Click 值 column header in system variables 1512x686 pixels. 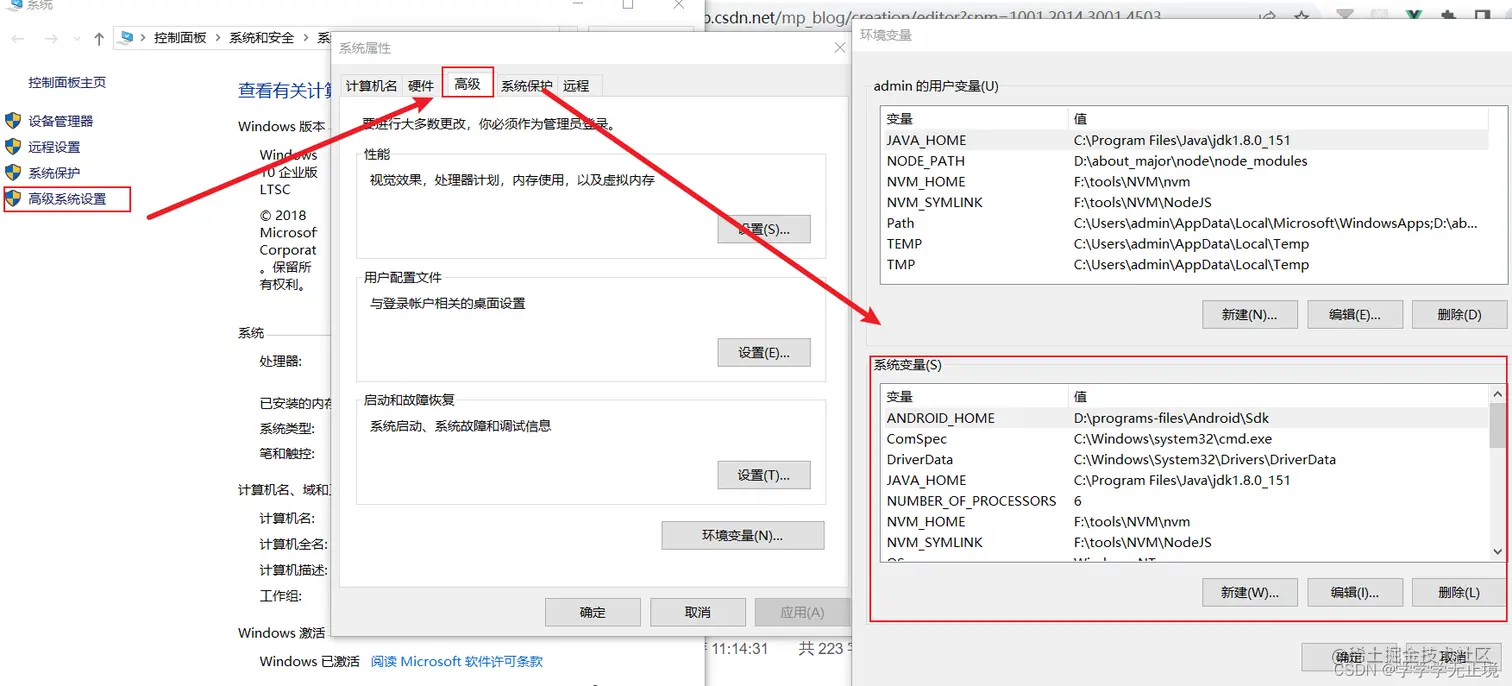tap(1279, 397)
